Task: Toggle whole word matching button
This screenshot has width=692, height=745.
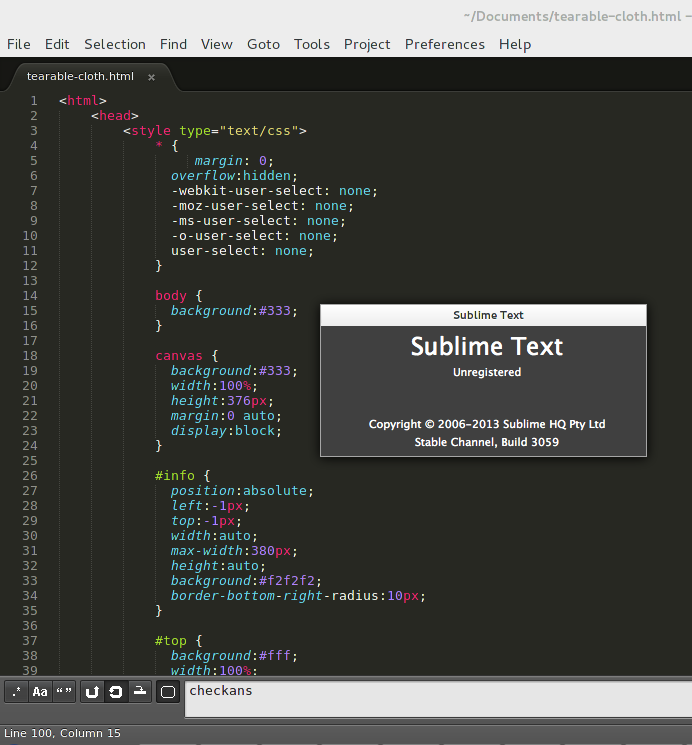Action: (x=65, y=692)
